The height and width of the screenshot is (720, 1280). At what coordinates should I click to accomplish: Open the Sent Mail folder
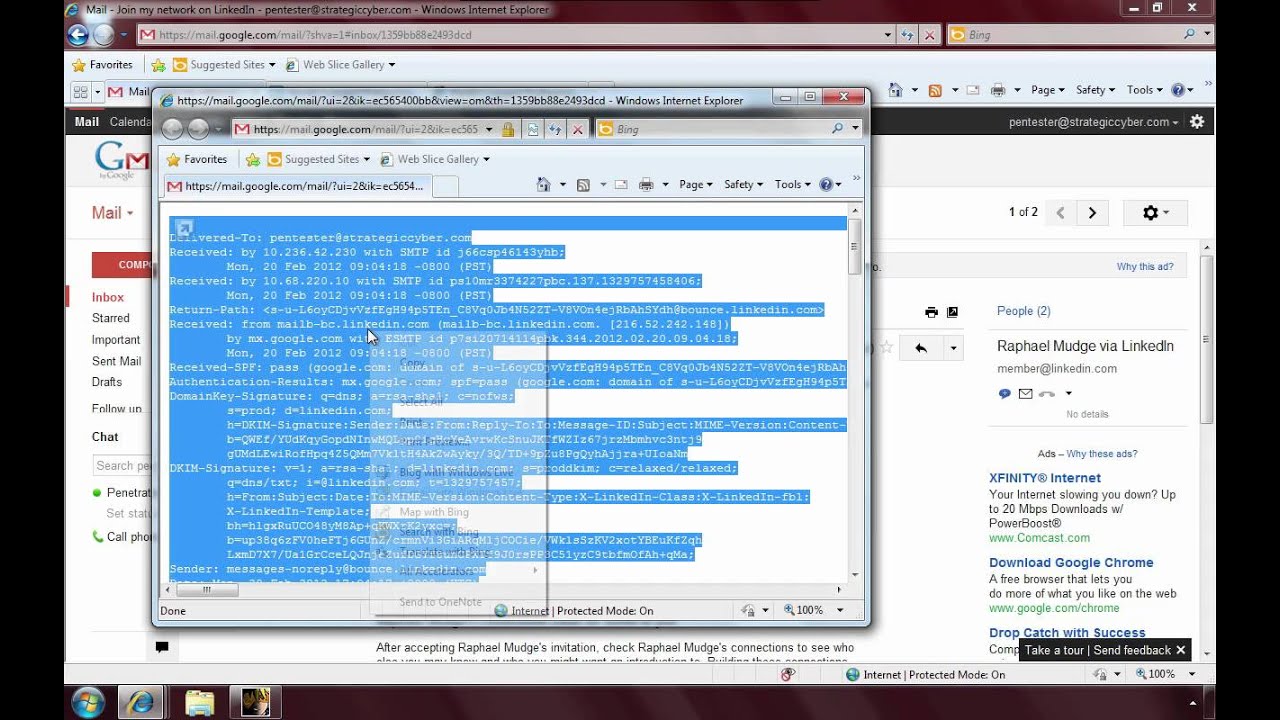tap(116, 361)
